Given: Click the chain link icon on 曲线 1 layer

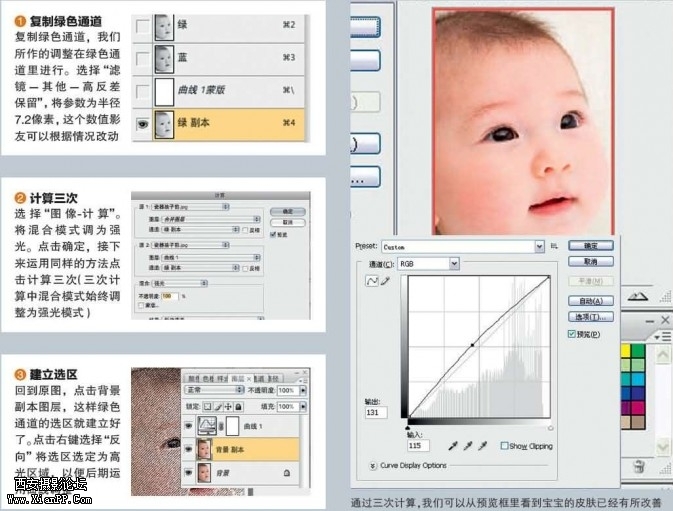Looking at the screenshot, I should tap(221, 426).
